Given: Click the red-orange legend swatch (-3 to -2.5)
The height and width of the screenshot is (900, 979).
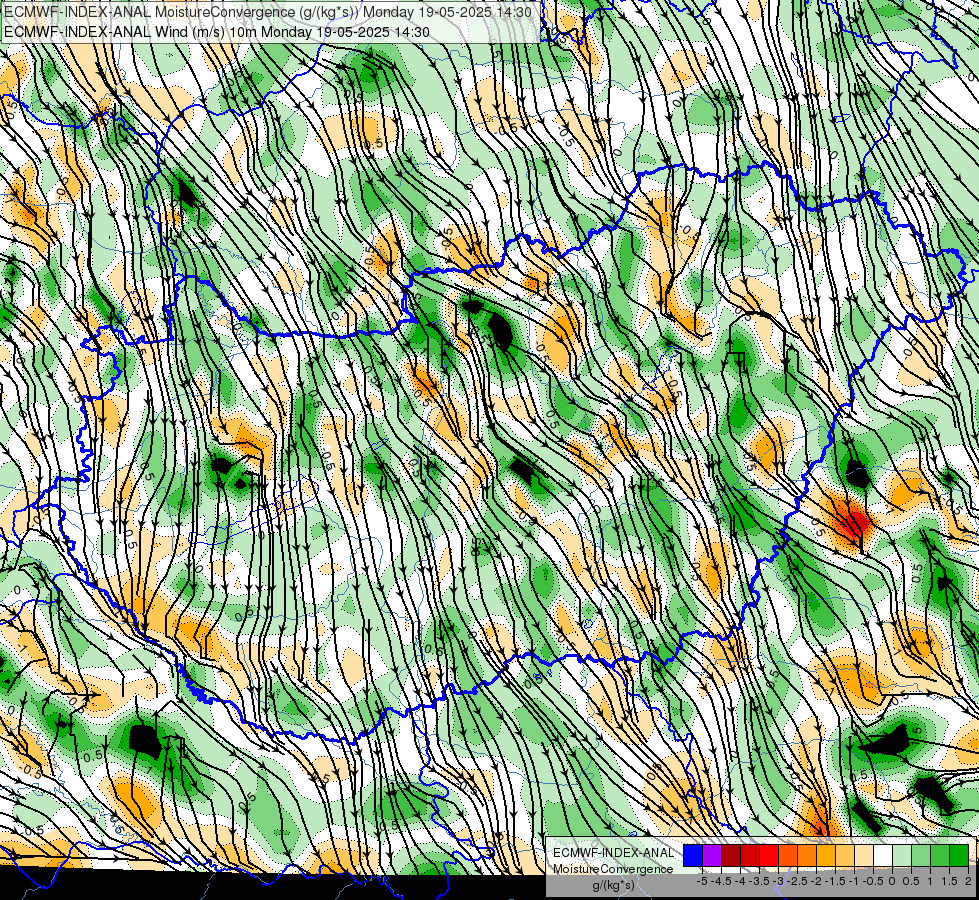Looking at the screenshot, I should click(x=788, y=856).
